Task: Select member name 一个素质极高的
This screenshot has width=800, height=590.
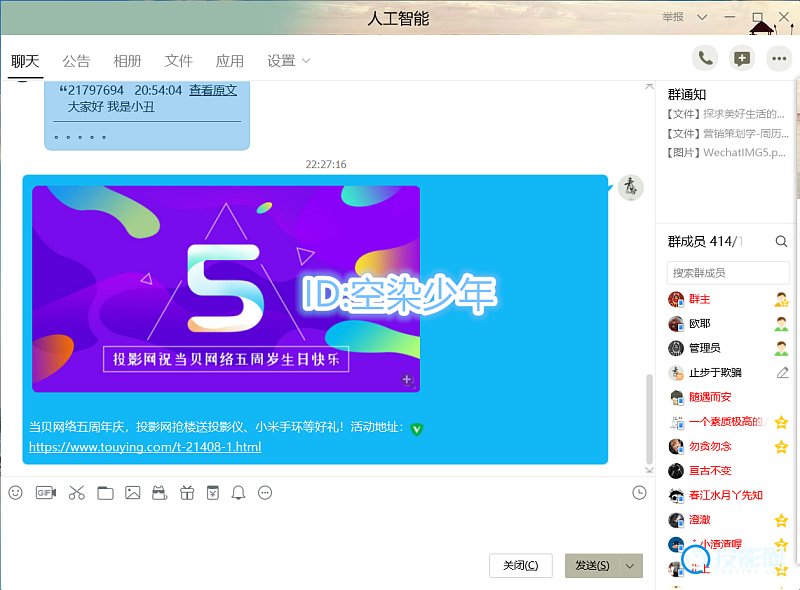Action: pyautogui.click(x=727, y=422)
